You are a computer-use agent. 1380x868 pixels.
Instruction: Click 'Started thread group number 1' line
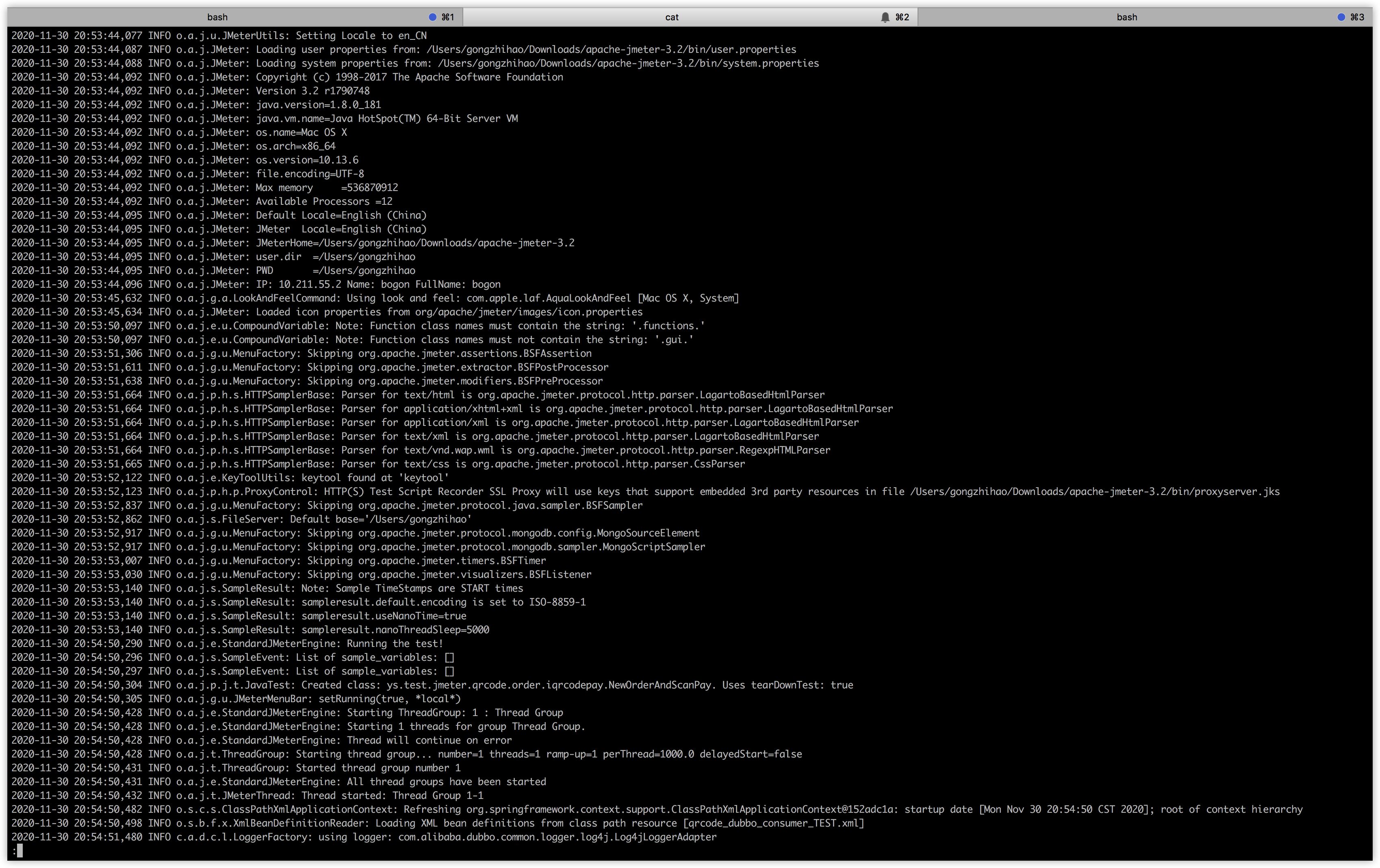[x=236, y=768]
